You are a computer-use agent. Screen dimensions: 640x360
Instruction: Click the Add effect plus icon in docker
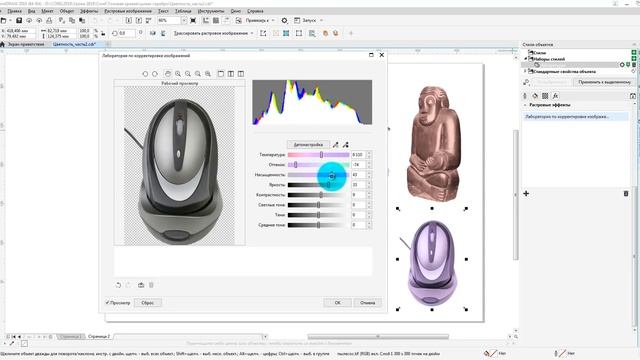pos(526,193)
